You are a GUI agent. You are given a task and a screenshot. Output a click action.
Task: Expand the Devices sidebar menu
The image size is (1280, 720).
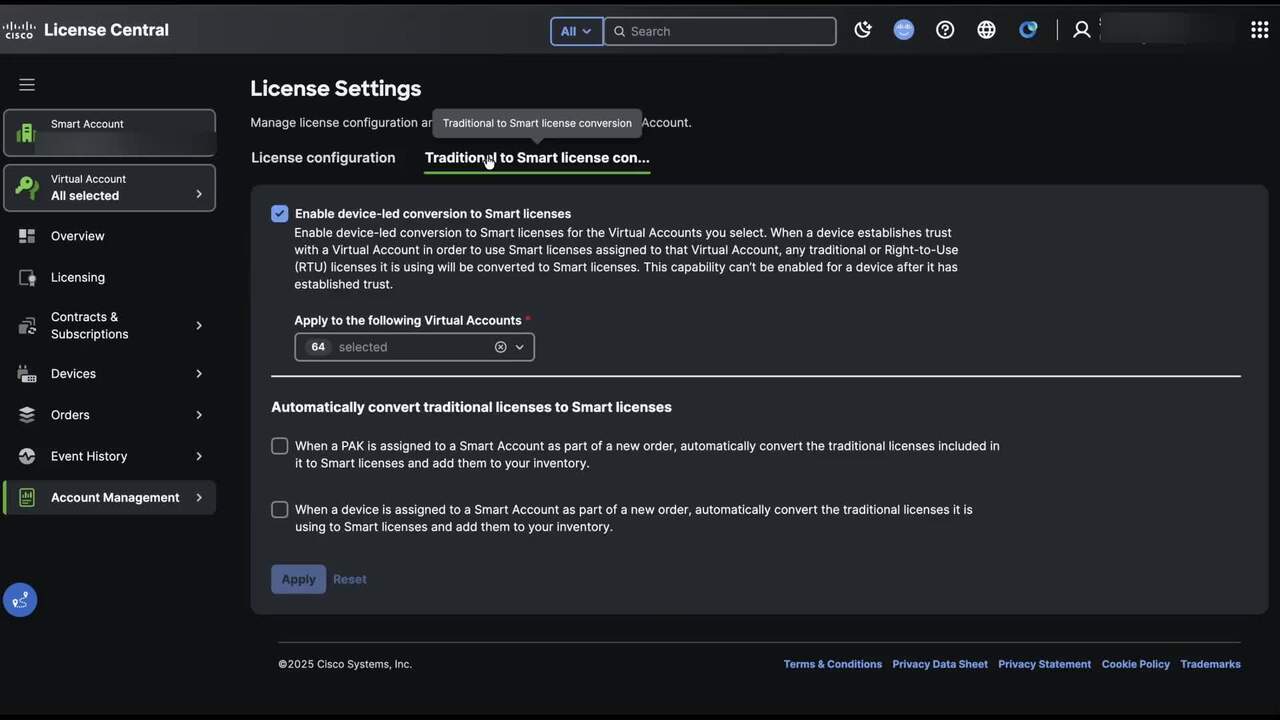110,374
